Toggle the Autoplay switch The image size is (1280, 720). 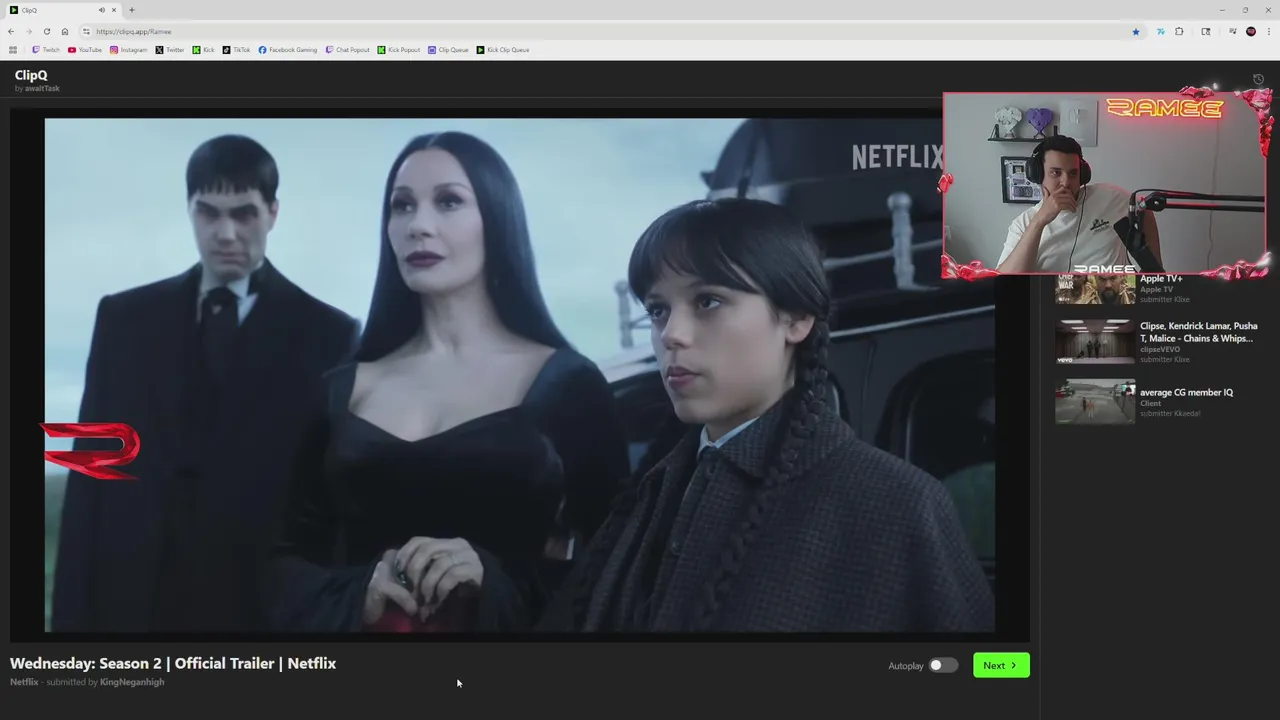tap(943, 665)
